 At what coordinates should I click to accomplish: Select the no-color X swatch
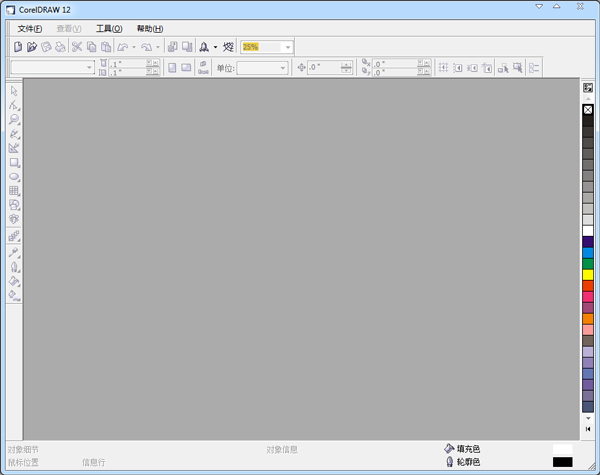pos(588,109)
